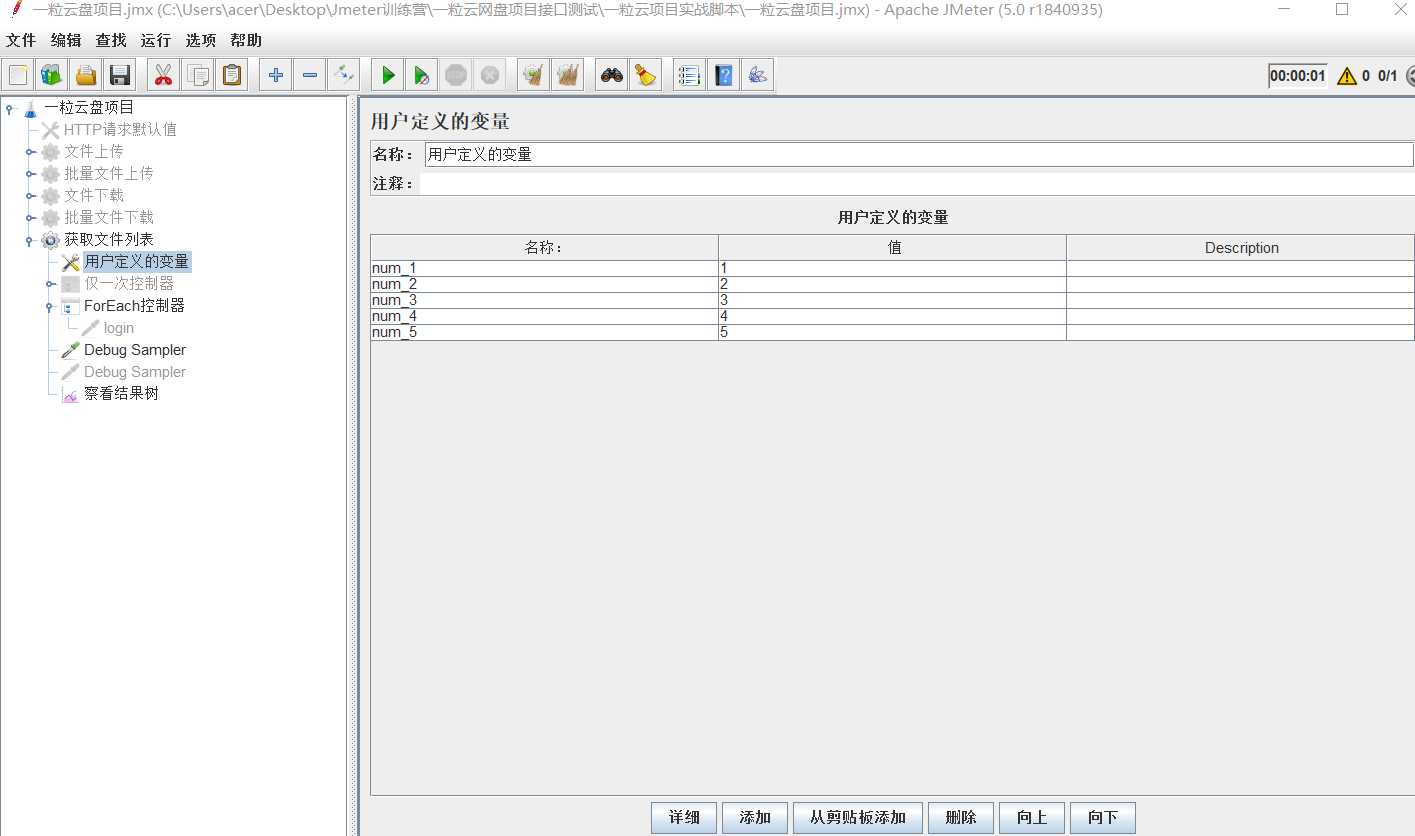This screenshot has height=836, width=1415.
Task: Collapse the 一粒云盘项目 root node
Action: (x=10, y=108)
